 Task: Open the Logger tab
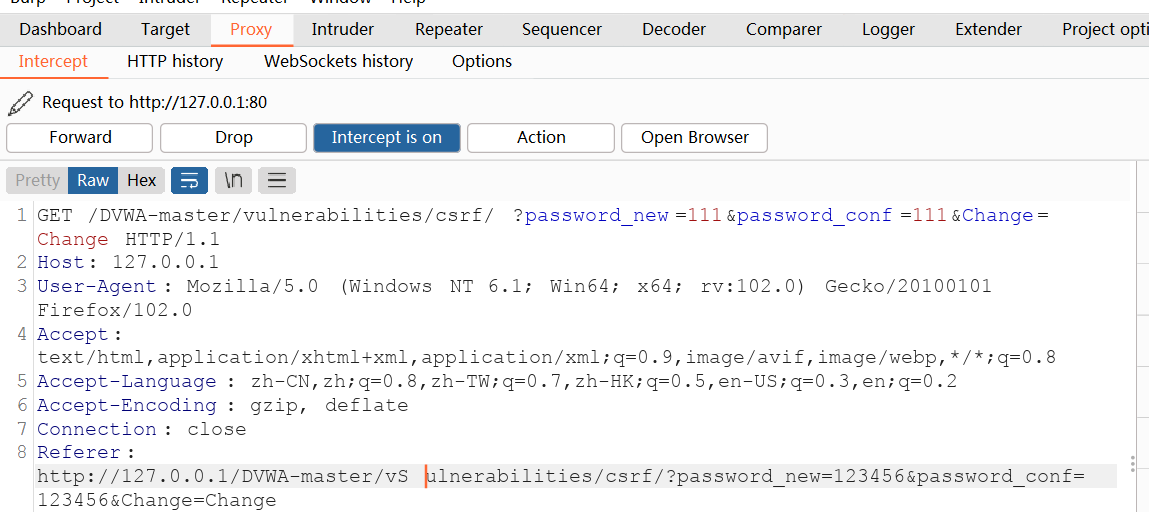(888, 29)
